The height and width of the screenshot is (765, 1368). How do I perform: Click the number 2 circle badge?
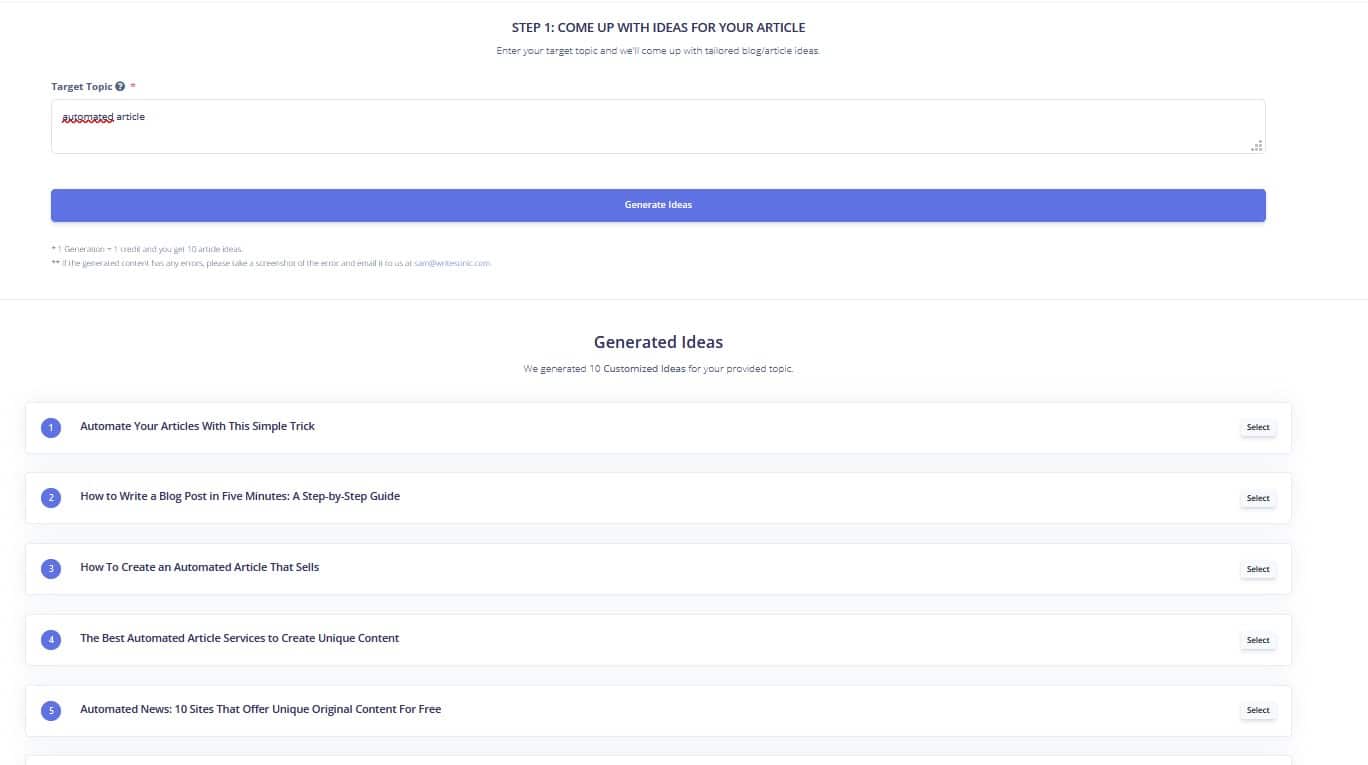(x=51, y=498)
